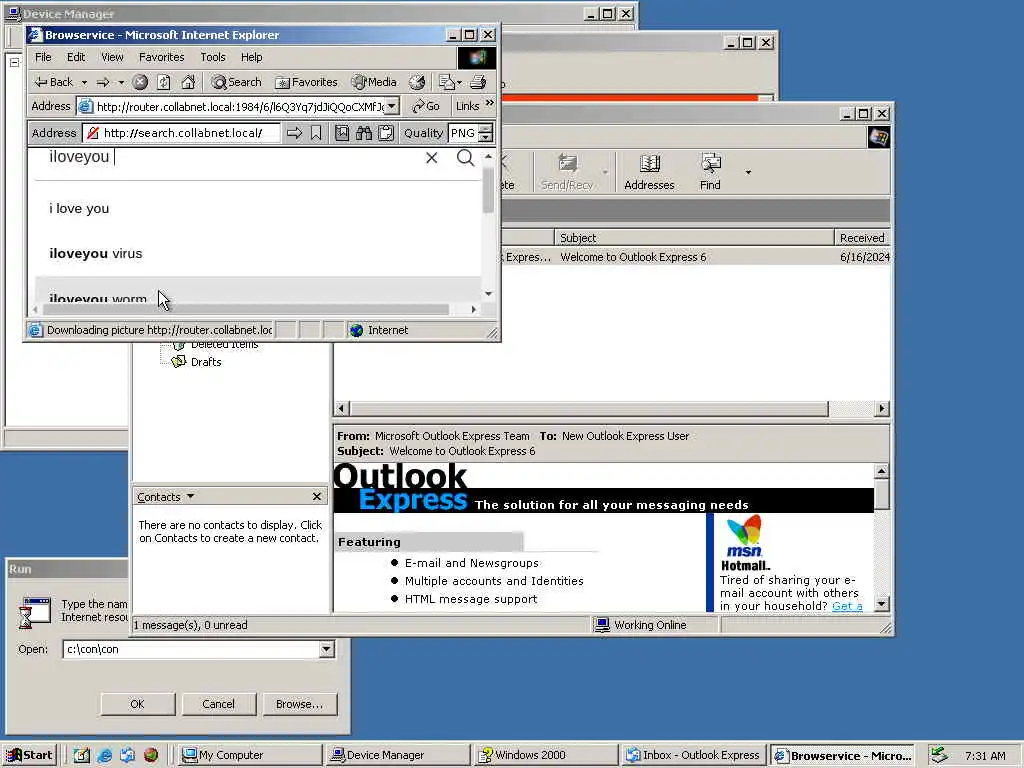Viewport: 1024px width, 768px height.
Task: Open the Favorites pane from the toolbar
Action: tap(306, 82)
